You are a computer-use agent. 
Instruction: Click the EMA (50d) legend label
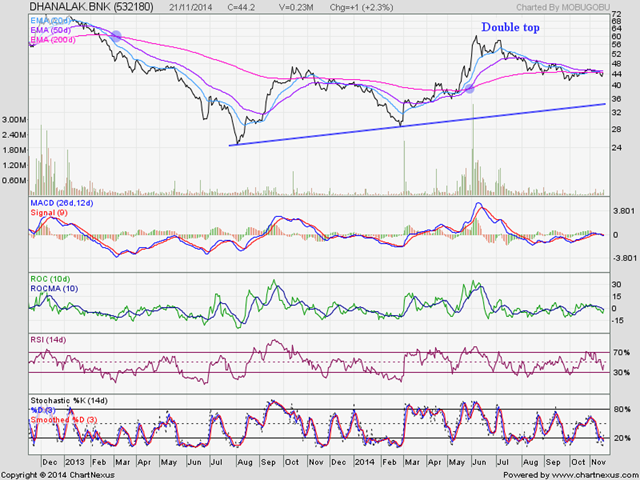pos(50,30)
